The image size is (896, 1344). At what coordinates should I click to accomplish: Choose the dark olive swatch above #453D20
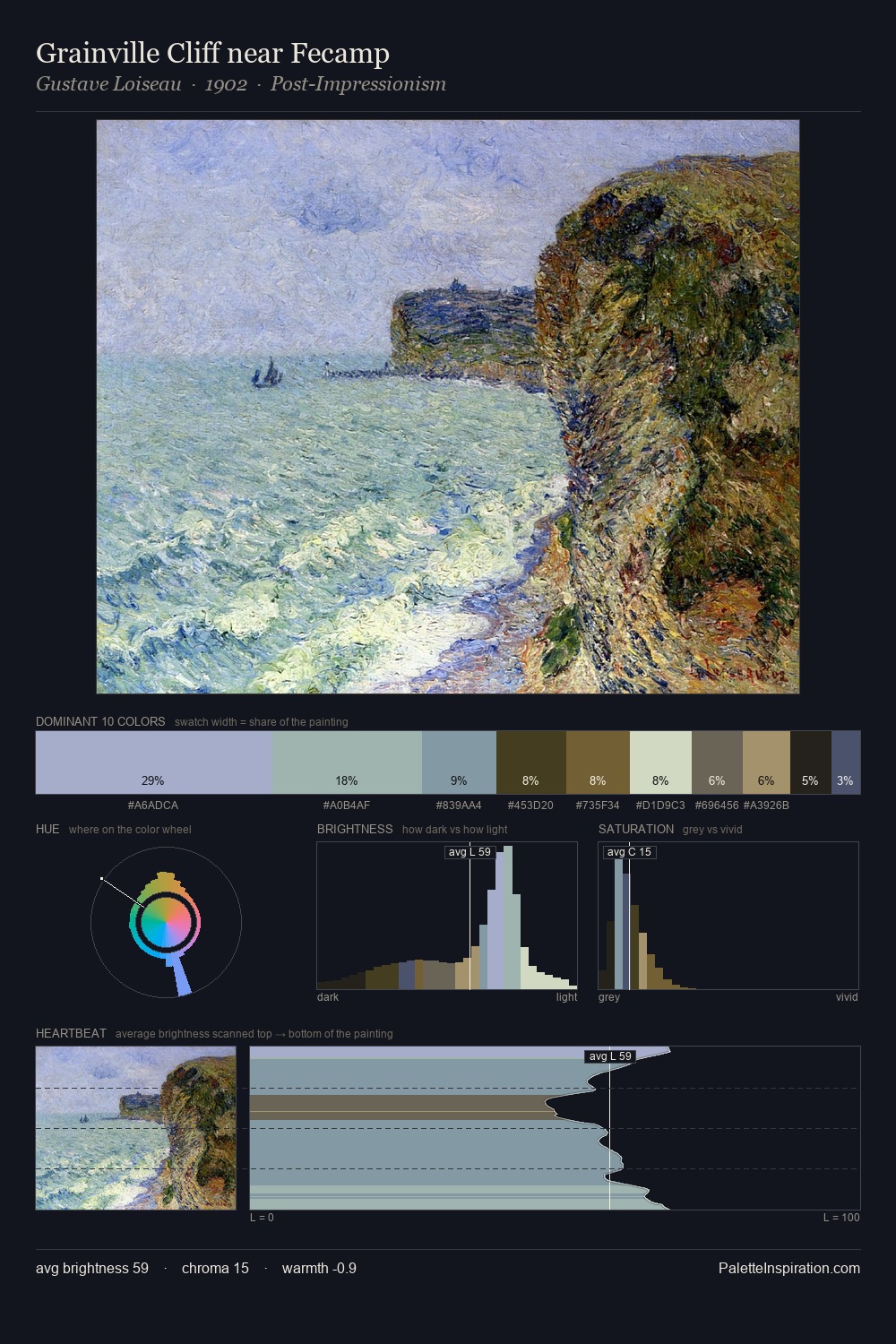coord(531,762)
